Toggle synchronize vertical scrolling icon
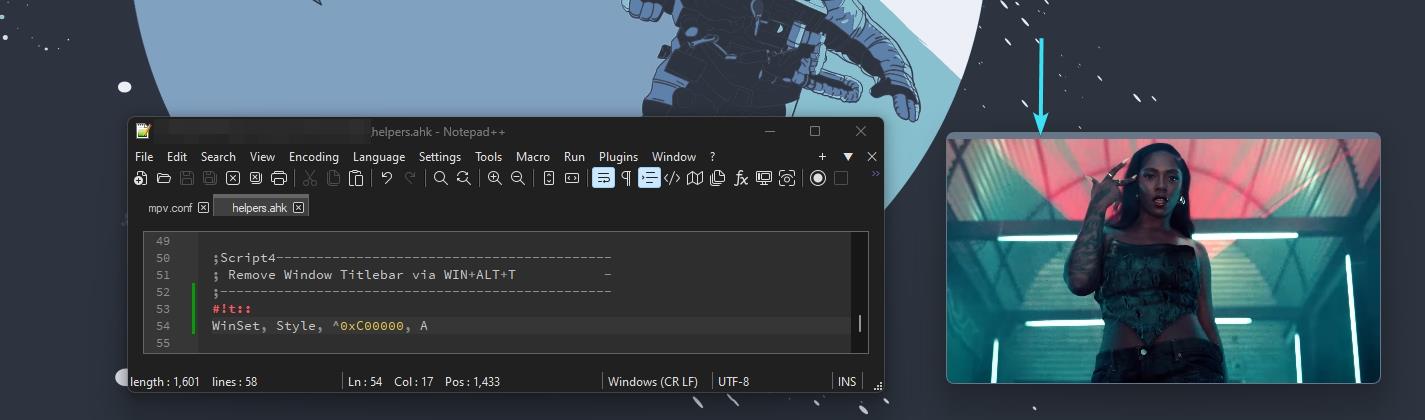This screenshot has height=420, width=1425. (548, 178)
